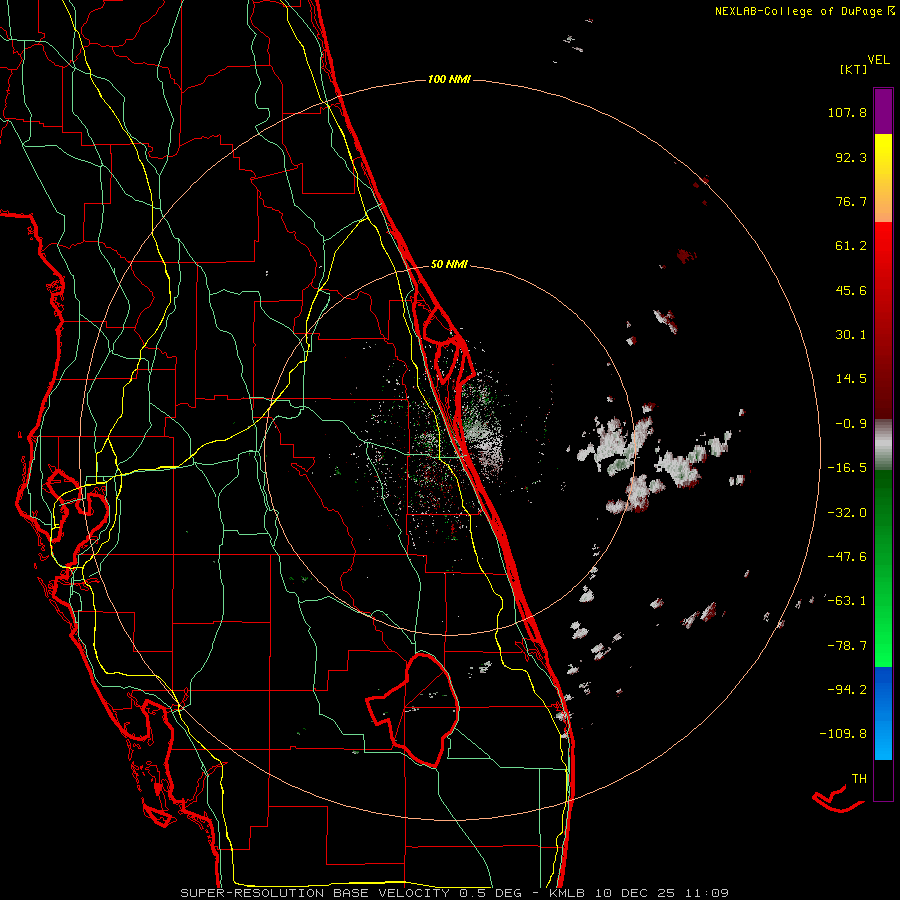Select the 14.5 scale value
Image resolution: width=900 pixels, height=900 pixels.
click(x=851, y=379)
